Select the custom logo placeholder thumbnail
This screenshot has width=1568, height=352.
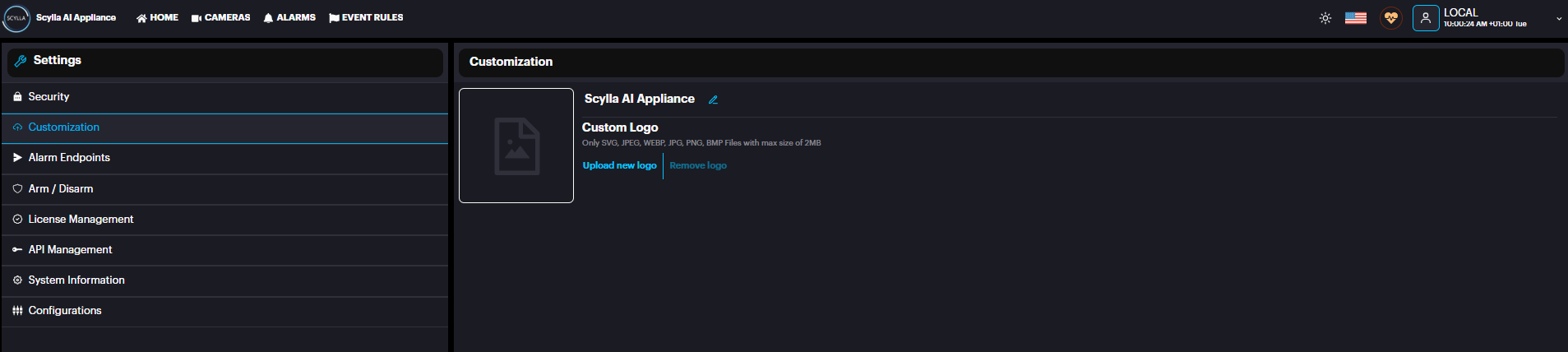coord(516,146)
